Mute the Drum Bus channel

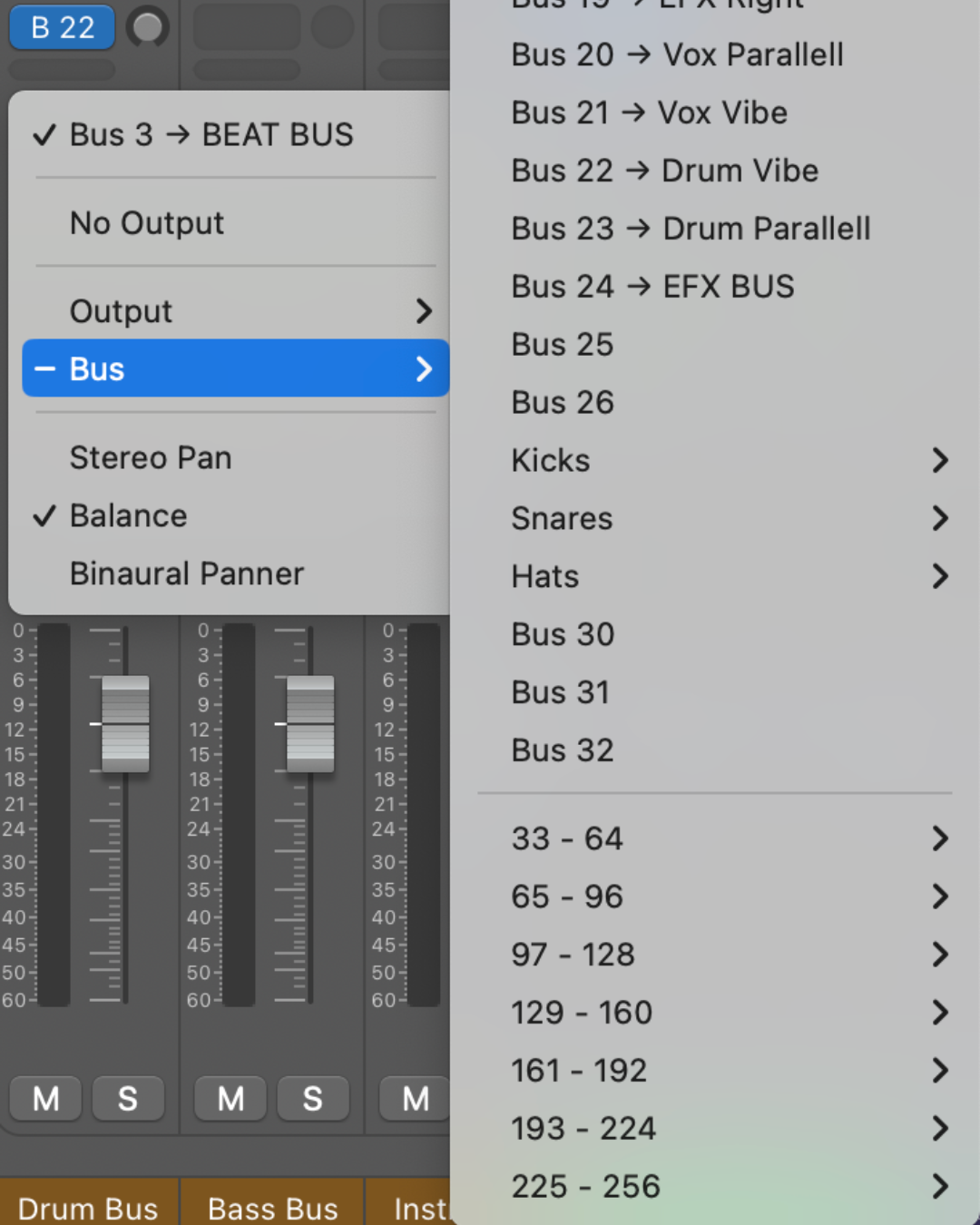pos(45,1099)
